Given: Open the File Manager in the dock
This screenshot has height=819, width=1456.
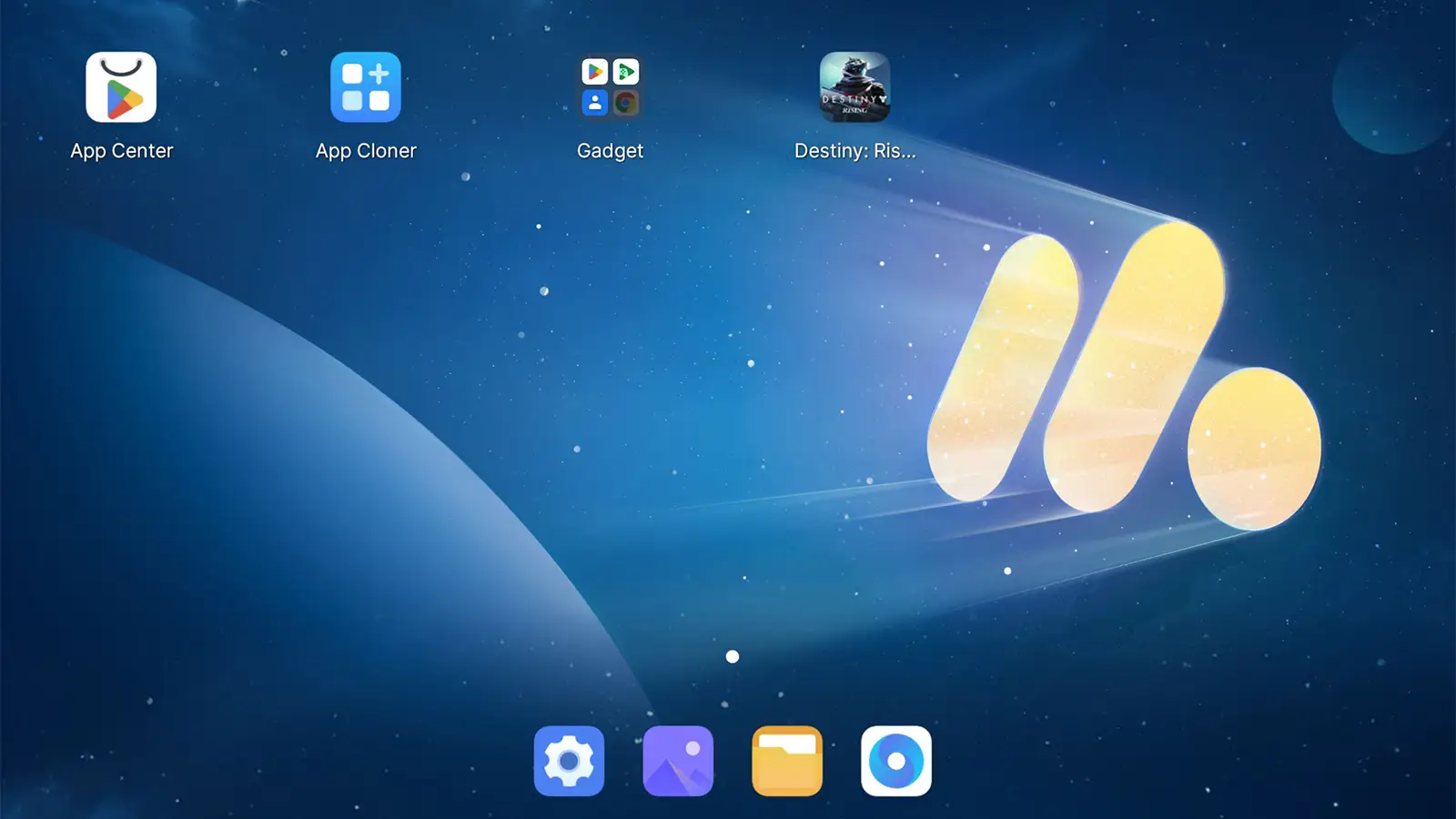Looking at the screenshot, I should tap(787, 761).
